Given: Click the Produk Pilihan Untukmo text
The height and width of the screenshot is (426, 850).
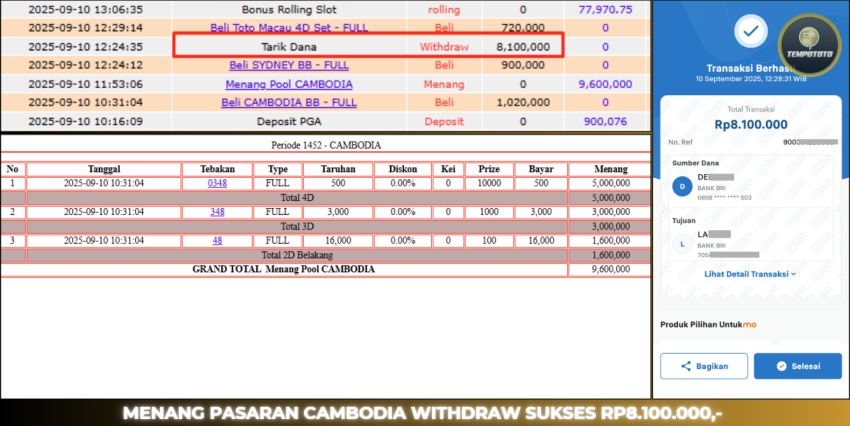Looking at the screenshot, I should [x=708, y=325].
